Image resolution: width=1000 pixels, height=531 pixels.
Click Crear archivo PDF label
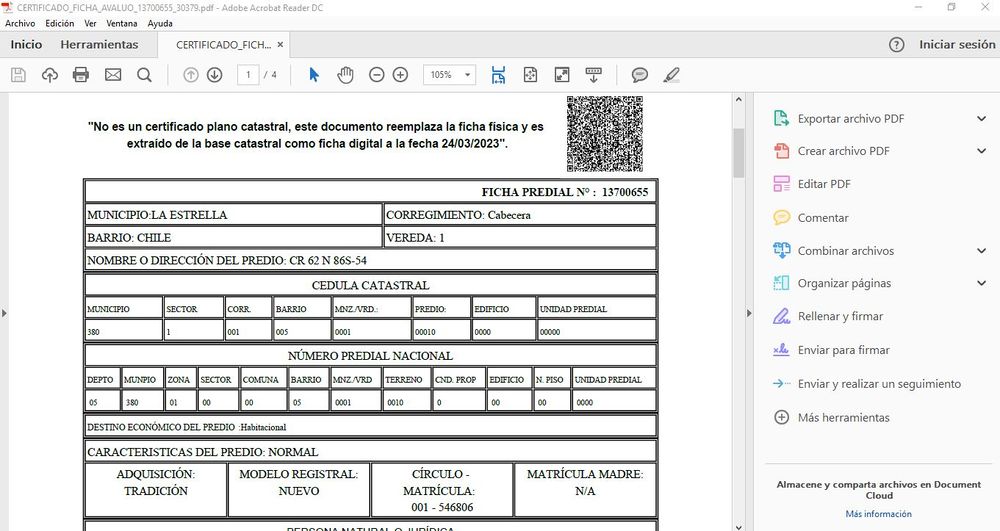tap(843, 151)
